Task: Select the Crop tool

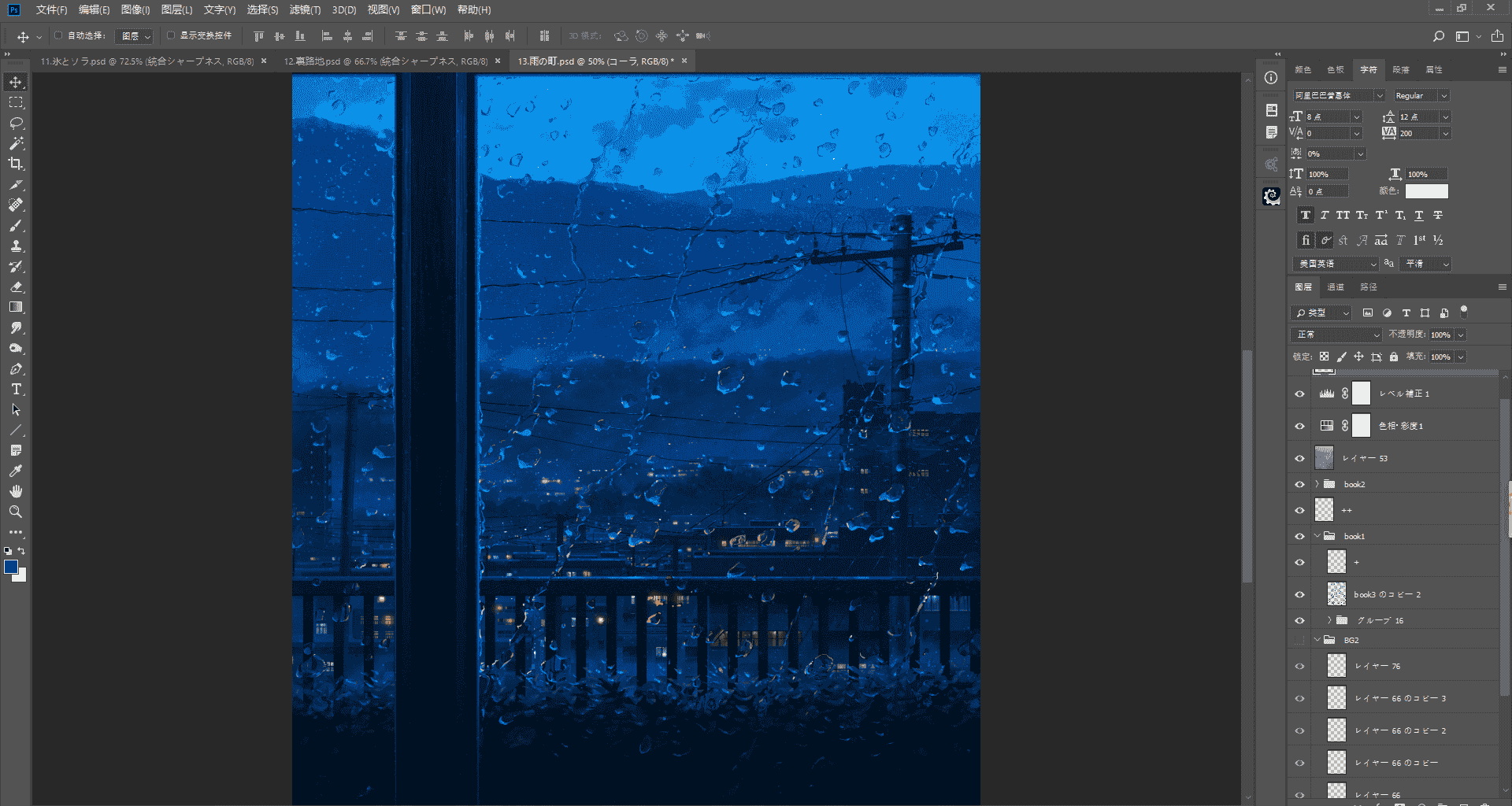Action: point(16,164)
